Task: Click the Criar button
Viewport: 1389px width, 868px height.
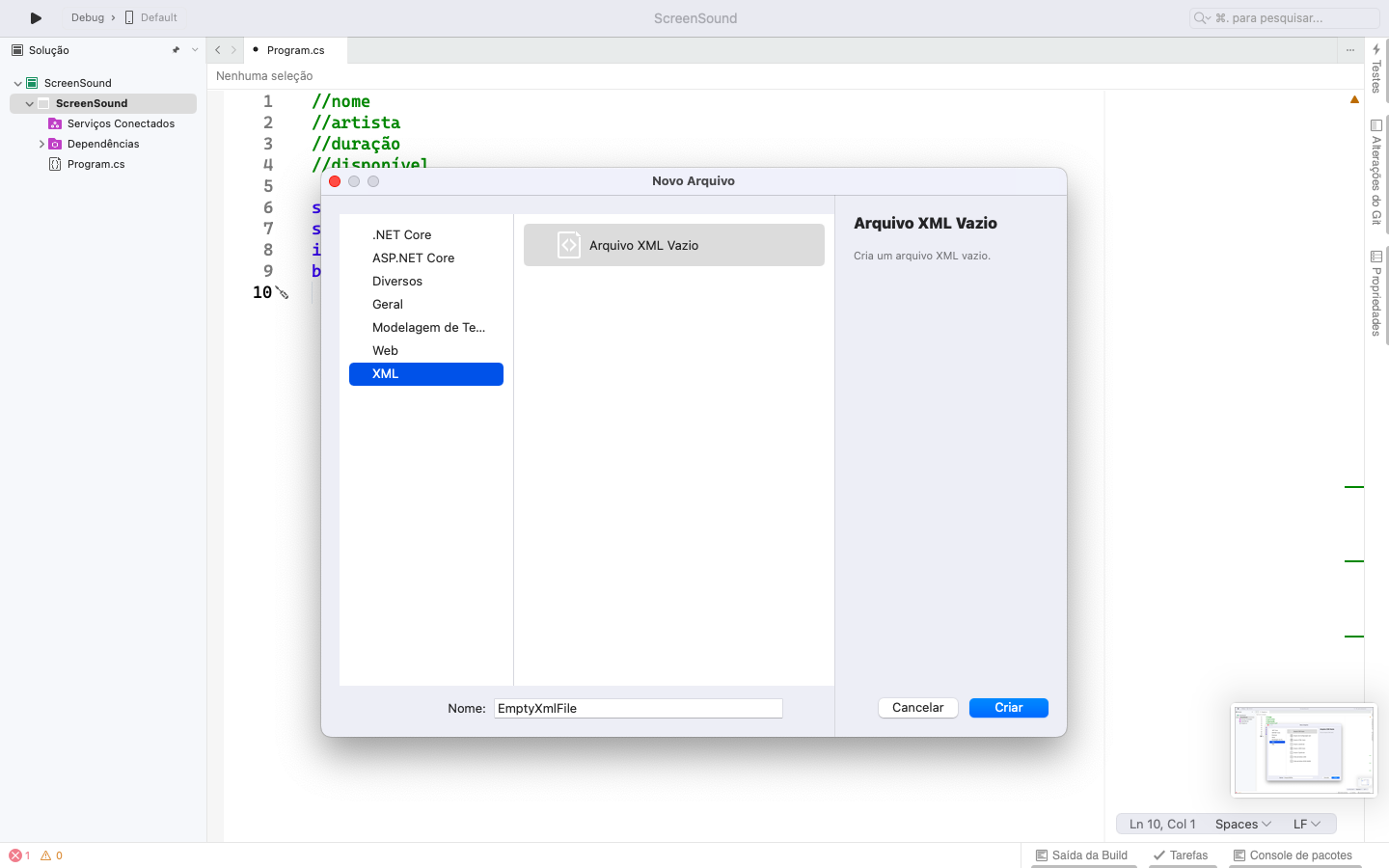Action: click(1009, 708)
